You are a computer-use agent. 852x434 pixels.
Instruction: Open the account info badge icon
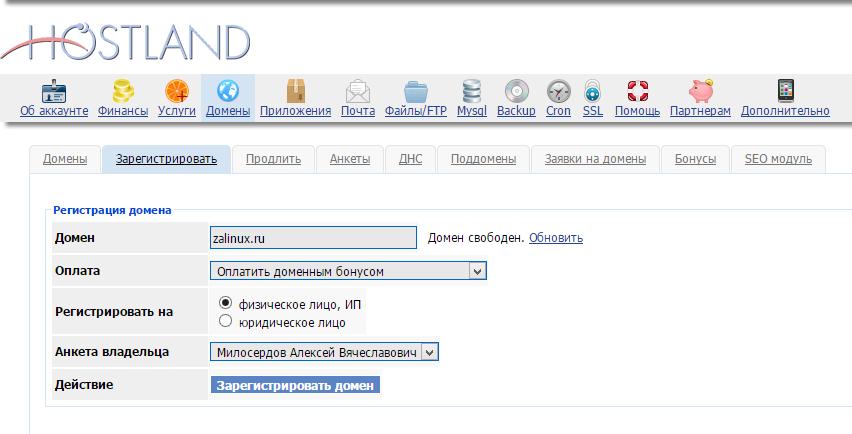point(54,91)
